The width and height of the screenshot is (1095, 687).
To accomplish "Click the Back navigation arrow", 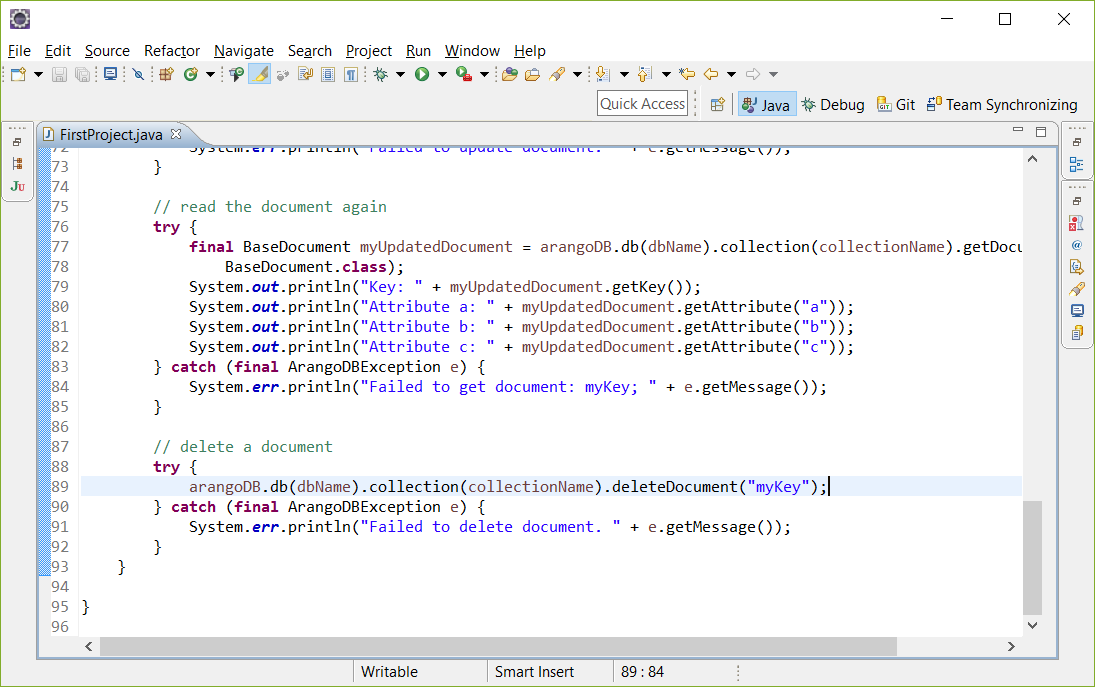I will (711, 74).
